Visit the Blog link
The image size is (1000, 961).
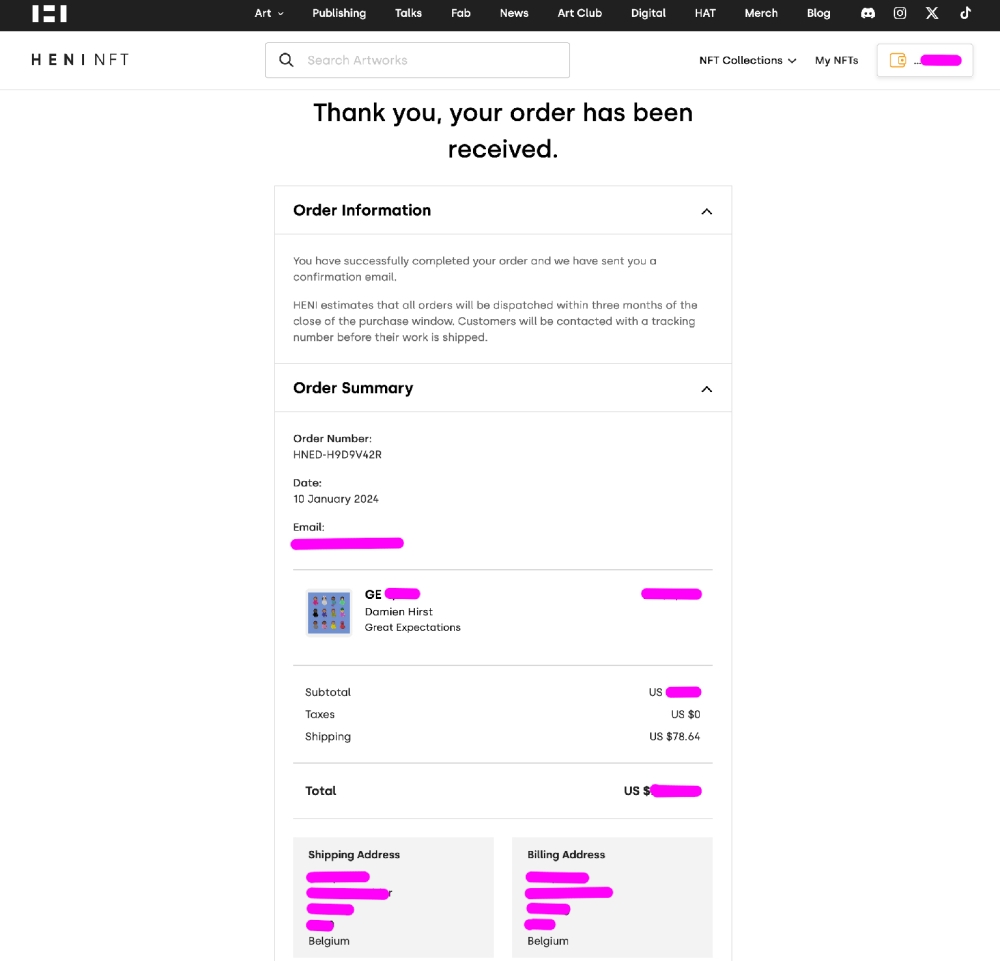click(x=818, y=13)
